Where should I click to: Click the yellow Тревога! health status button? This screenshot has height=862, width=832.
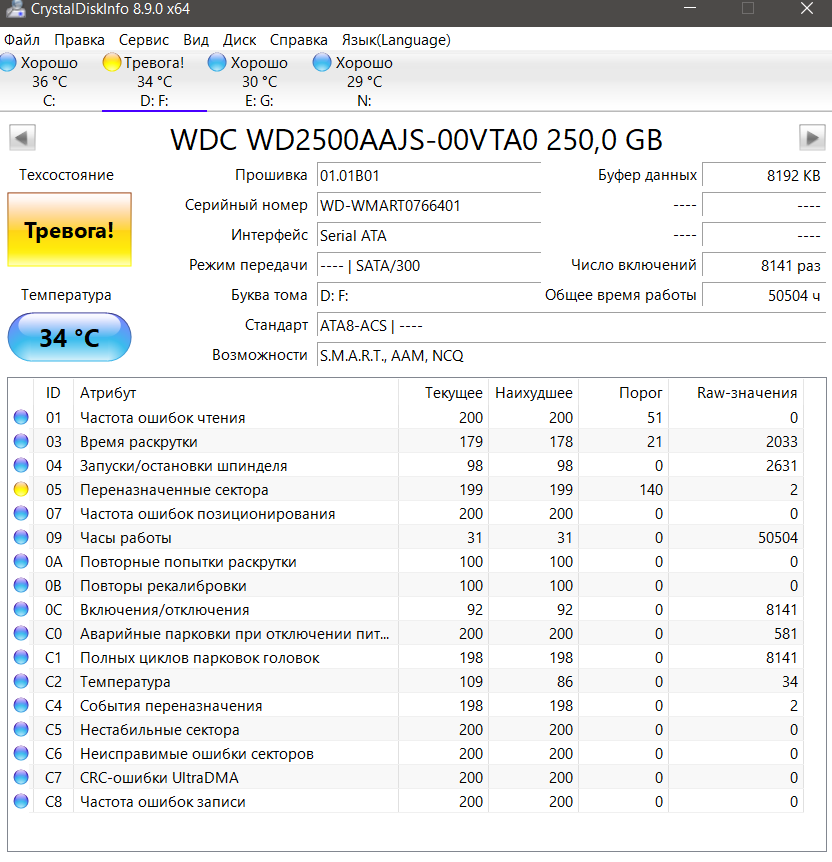point(69,230)
